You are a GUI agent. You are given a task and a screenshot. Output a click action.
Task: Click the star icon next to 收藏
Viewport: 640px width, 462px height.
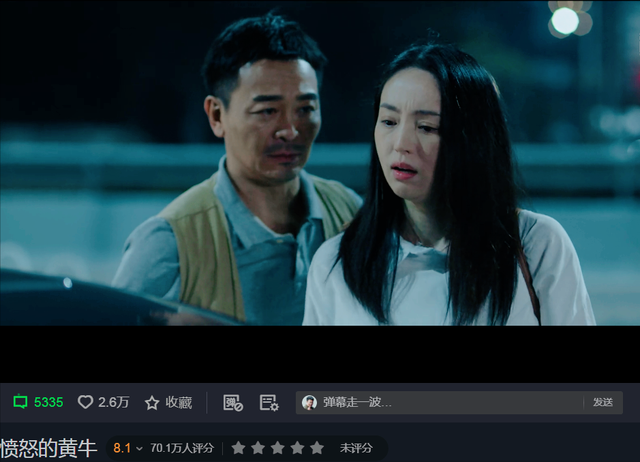(152, 403)
